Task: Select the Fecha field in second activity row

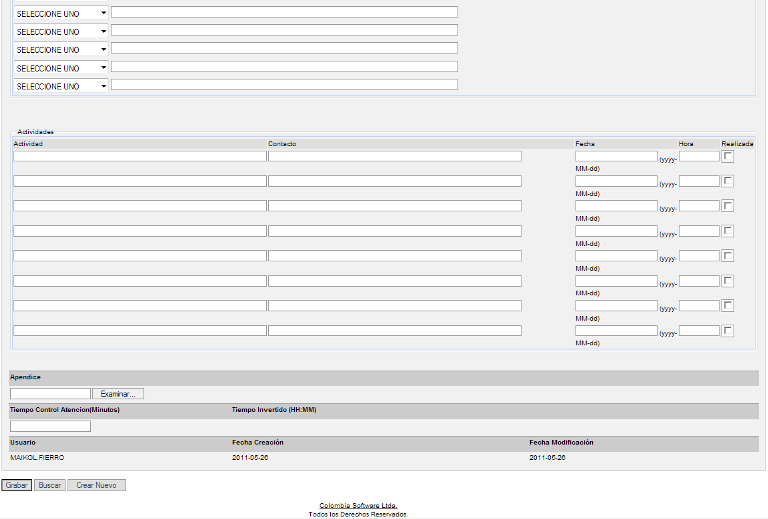Action: pyautogui.click(x=616, y=181)
